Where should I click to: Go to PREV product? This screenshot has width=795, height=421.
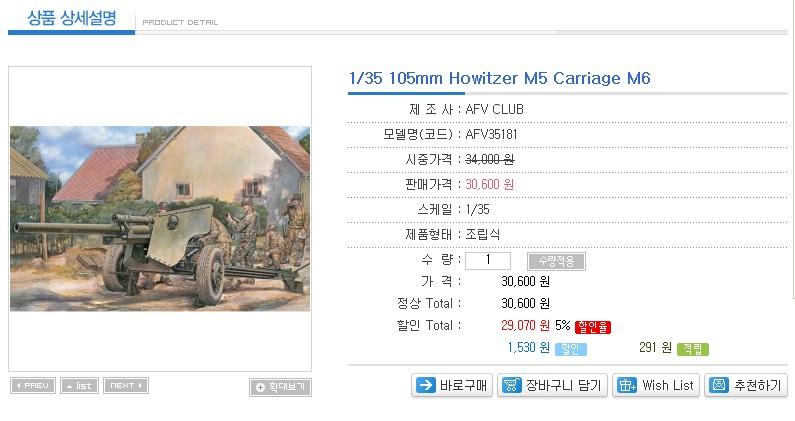[x=33, y=385]
